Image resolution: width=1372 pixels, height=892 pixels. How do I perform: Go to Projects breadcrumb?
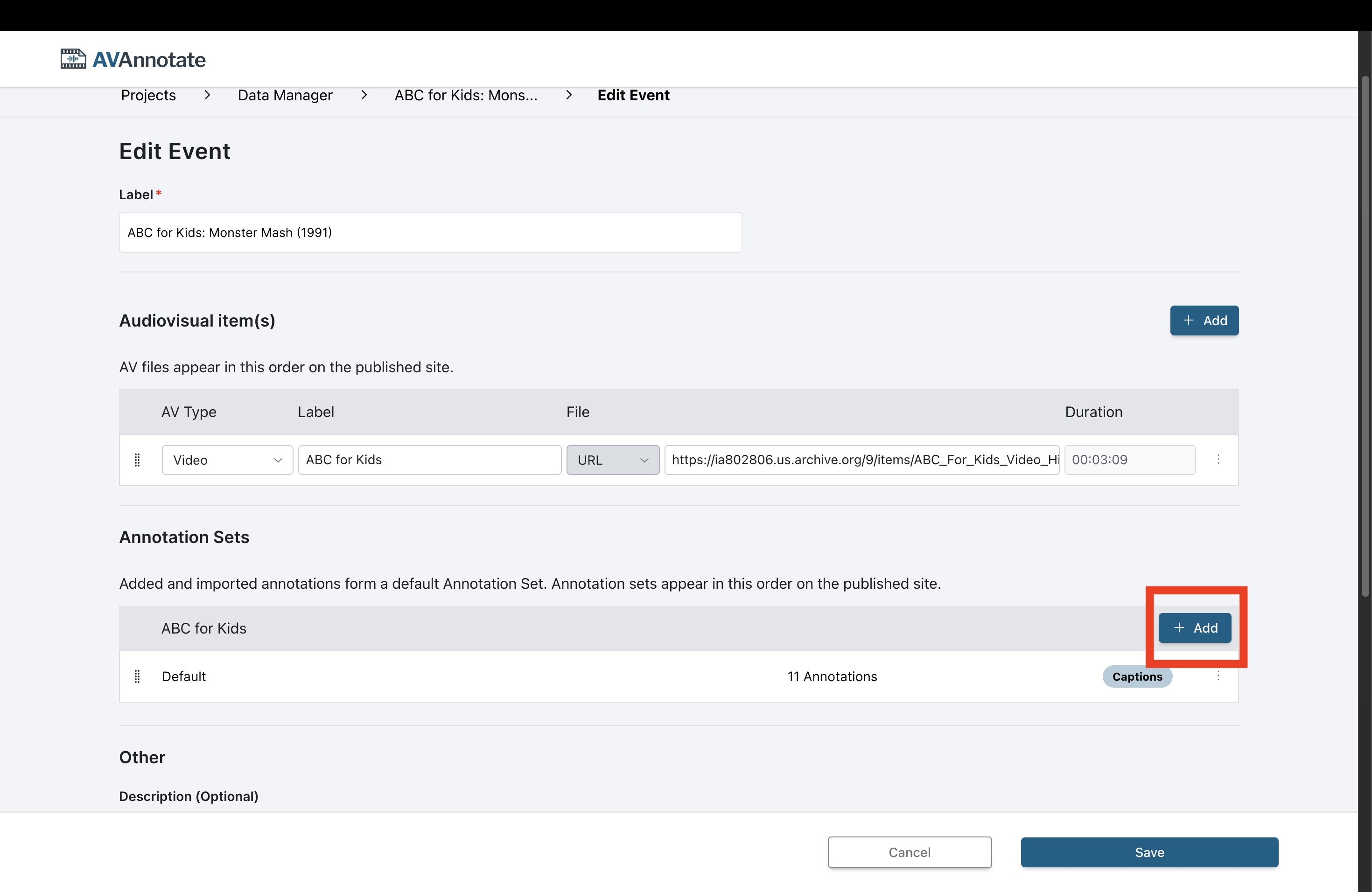148,95
